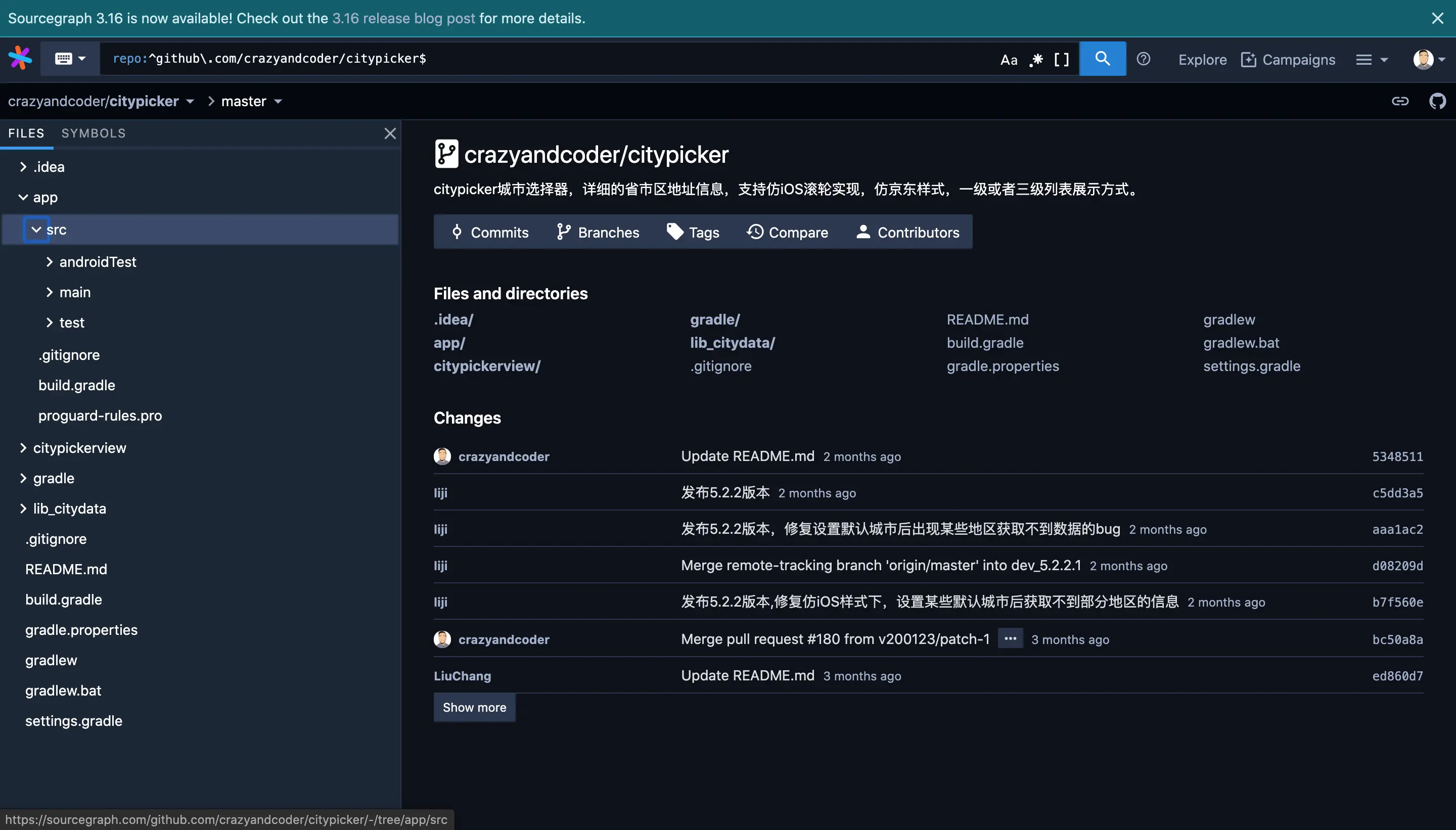Open the Branches tab
The height and width of the screenshot is (830, 1456).
coord(598,232)
